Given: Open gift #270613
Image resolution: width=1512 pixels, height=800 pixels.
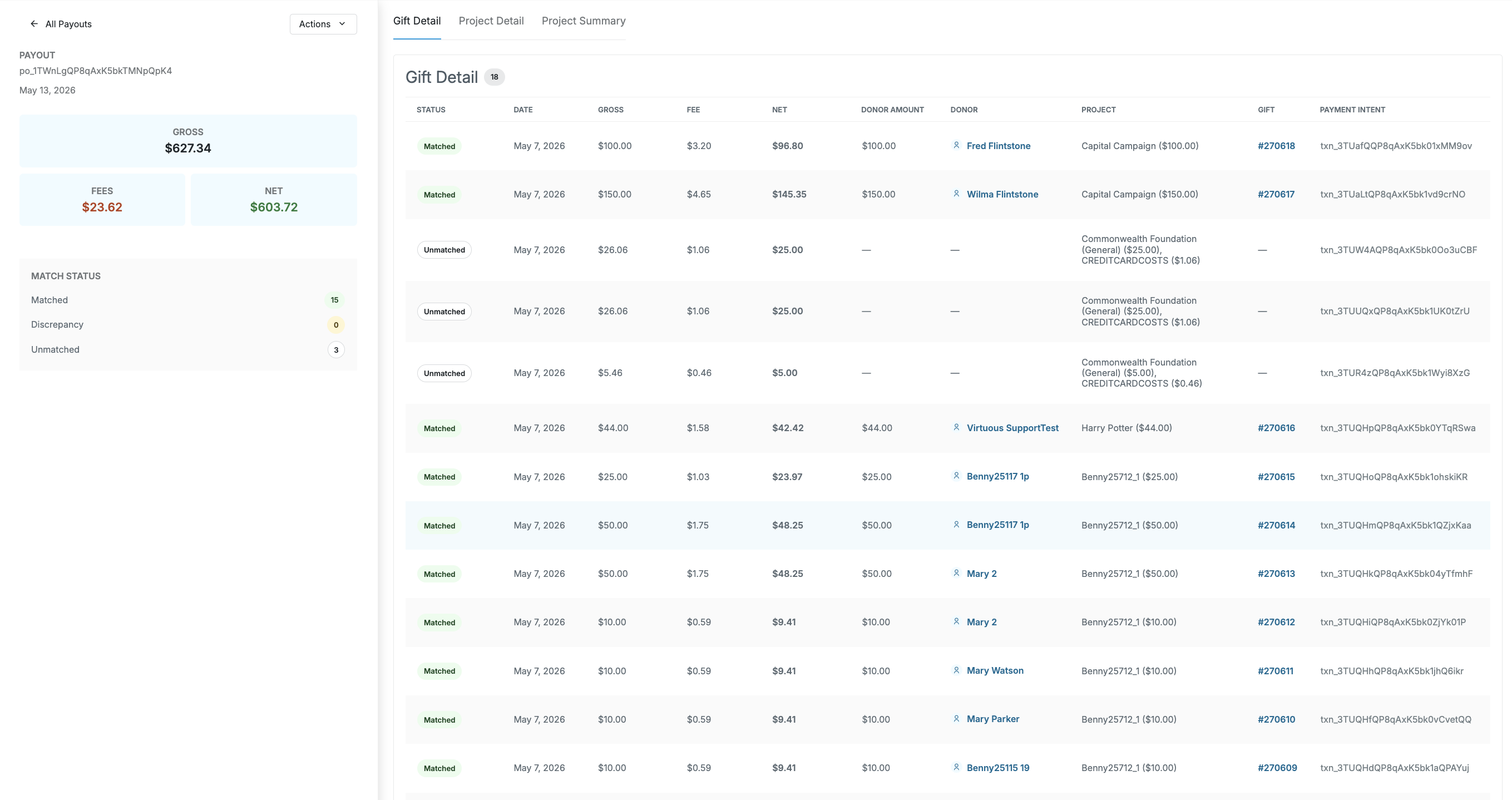Looking at the screenshot, I should pos(1276,574).
